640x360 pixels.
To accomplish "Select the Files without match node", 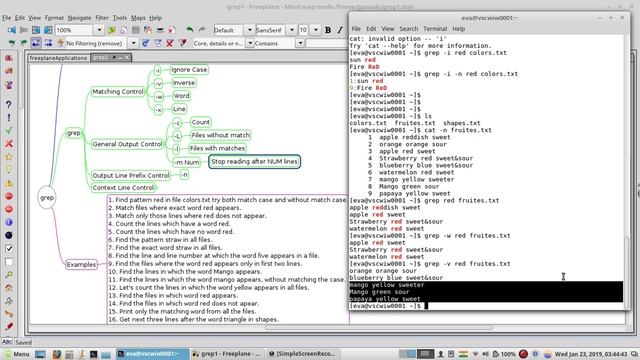I will [220, 135].
